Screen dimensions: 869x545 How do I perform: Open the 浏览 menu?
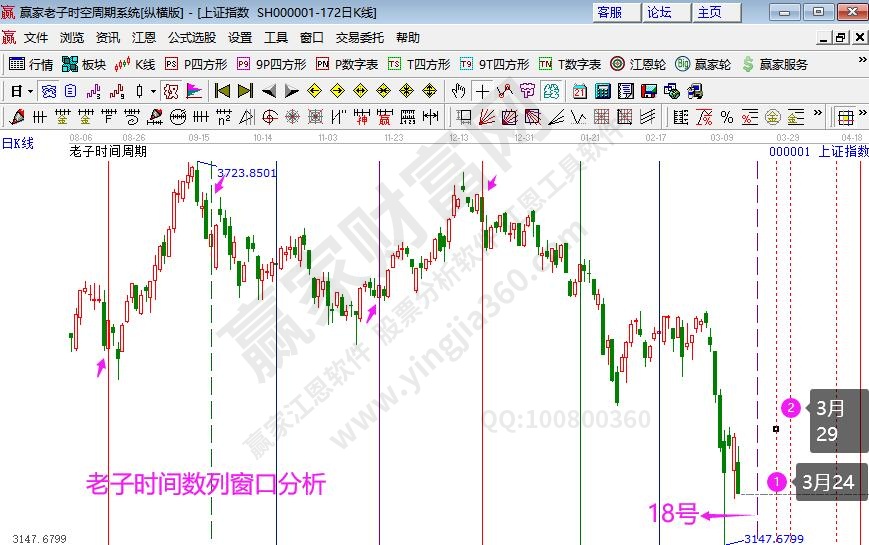[71, 38]
